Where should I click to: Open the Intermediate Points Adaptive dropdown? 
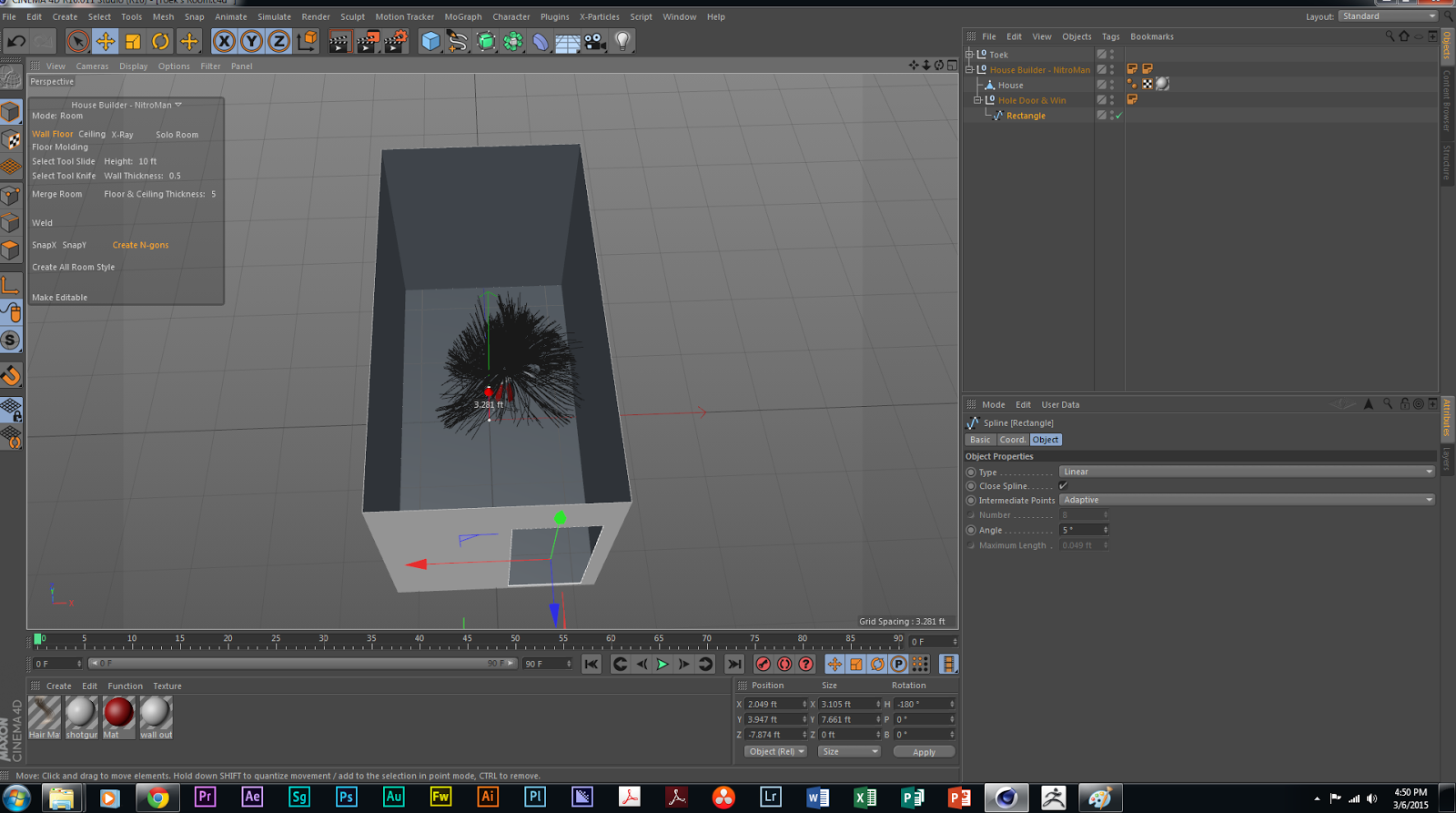1246,500
